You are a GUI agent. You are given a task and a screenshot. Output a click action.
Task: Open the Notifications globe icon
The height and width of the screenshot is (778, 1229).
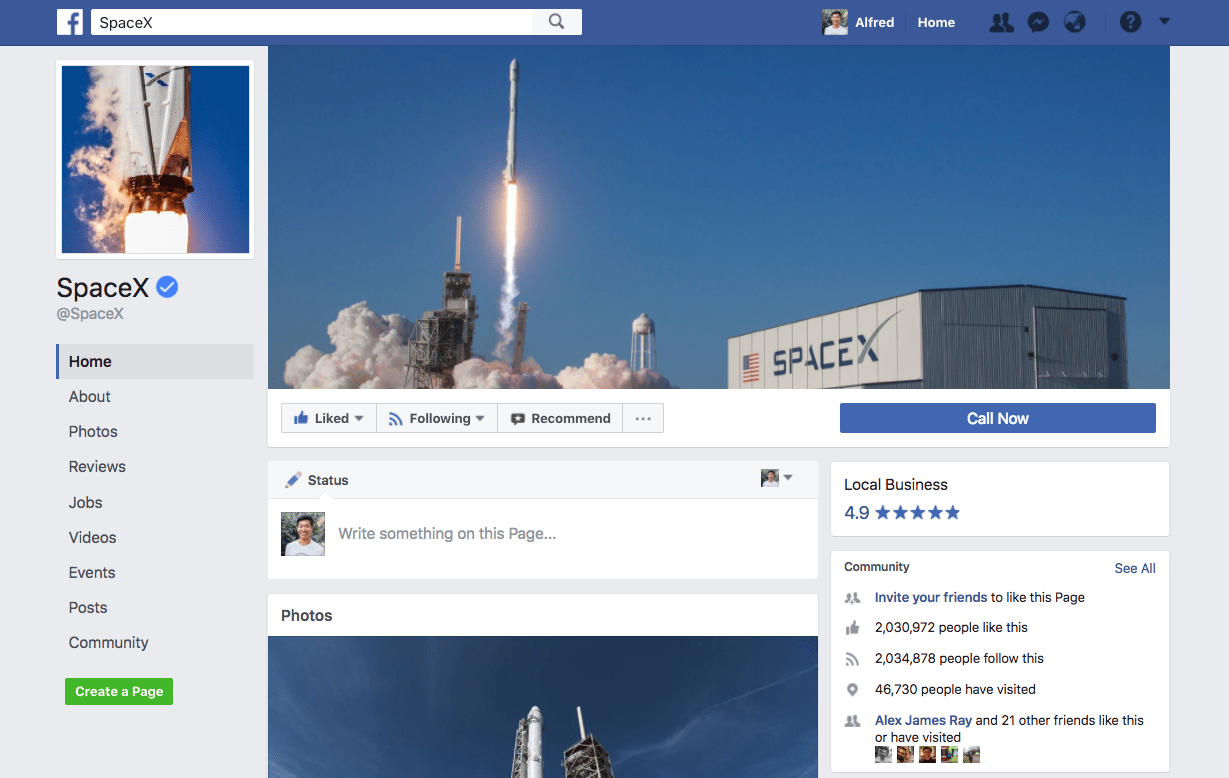tap(1075, 22)
